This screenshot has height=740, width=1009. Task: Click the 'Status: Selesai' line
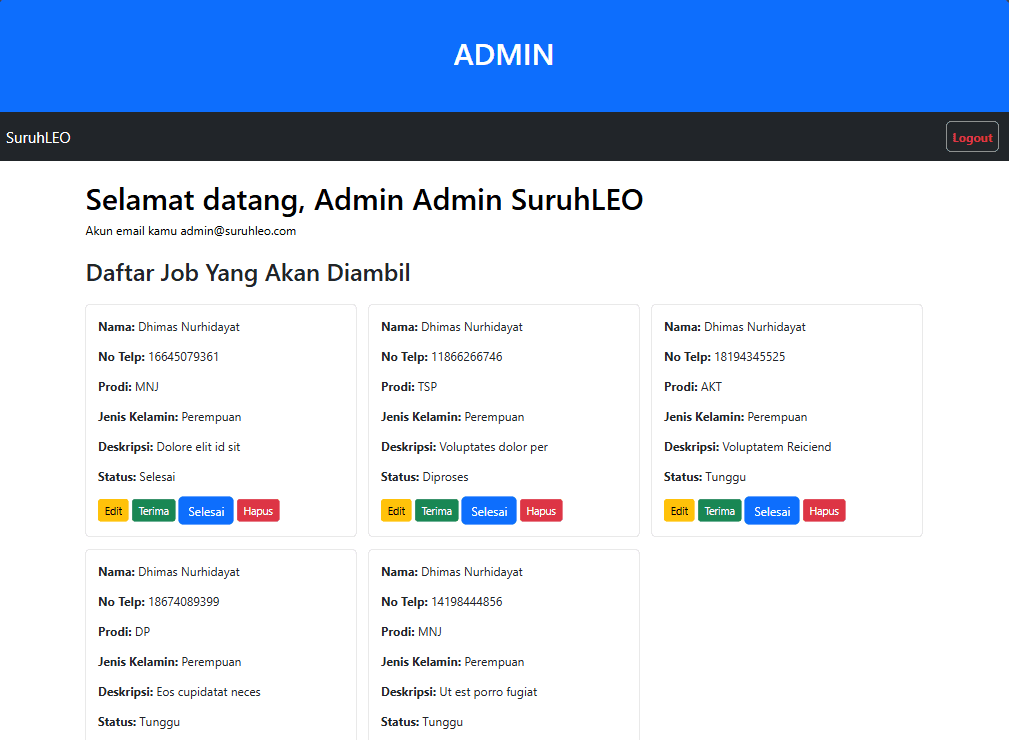tap(136, 477)
